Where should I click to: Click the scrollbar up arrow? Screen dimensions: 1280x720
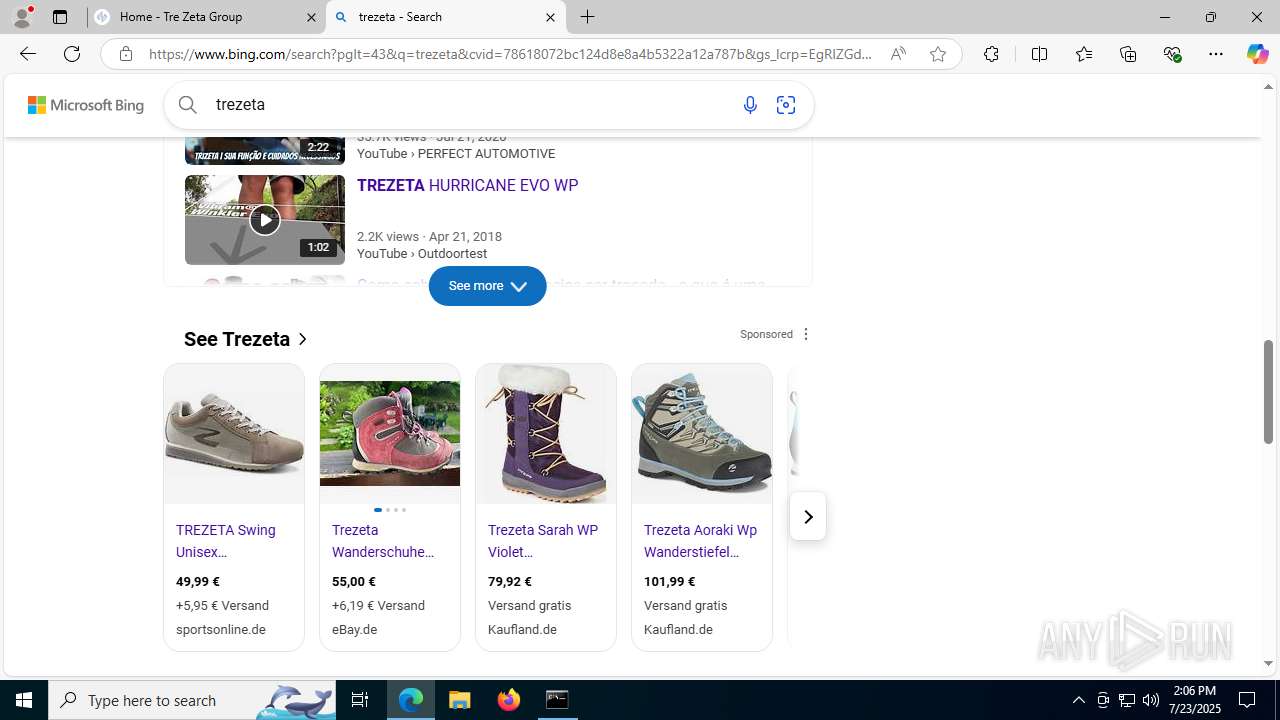coord(1268,86)
